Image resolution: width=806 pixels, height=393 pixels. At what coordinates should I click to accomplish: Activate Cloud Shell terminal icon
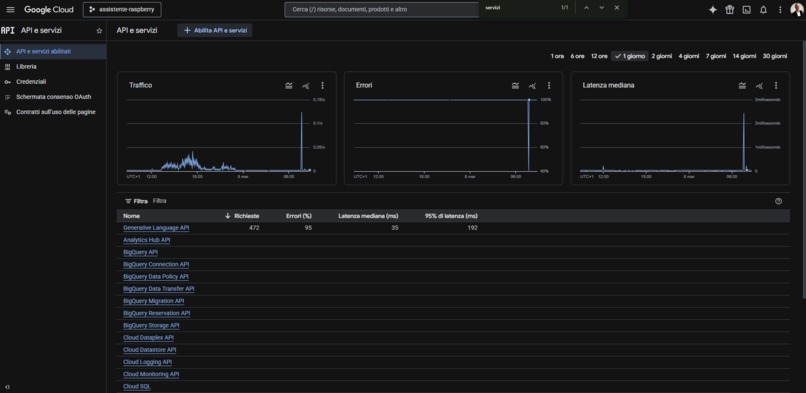point(746,10)
